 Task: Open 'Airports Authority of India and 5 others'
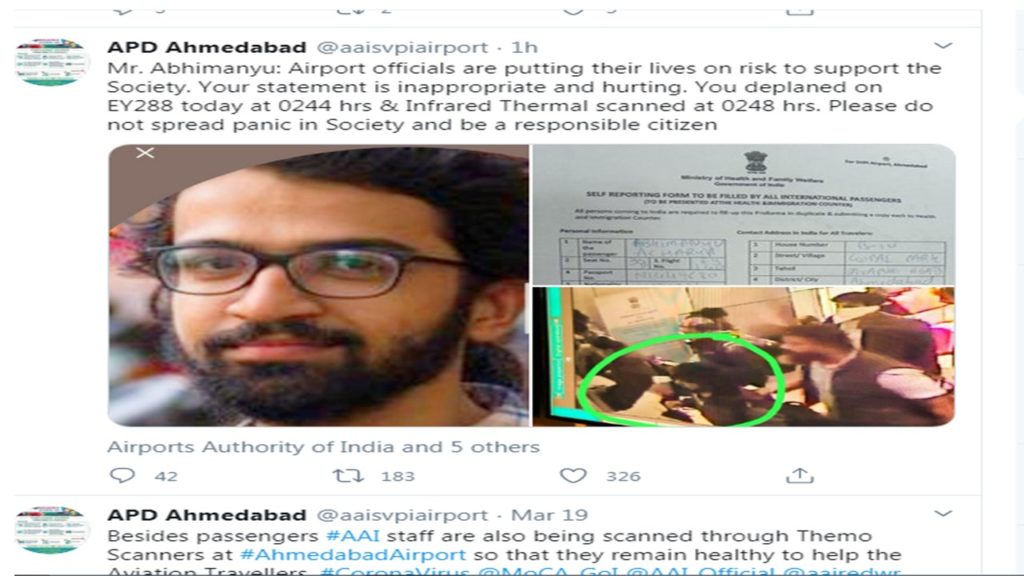[x=323, y=447]
